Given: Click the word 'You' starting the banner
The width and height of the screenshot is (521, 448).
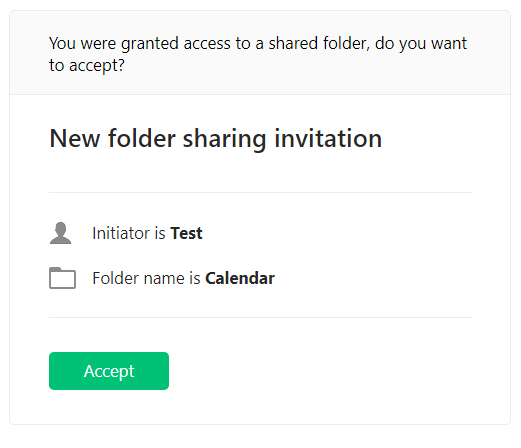Looking at the screenshot, I should (62, 43).
